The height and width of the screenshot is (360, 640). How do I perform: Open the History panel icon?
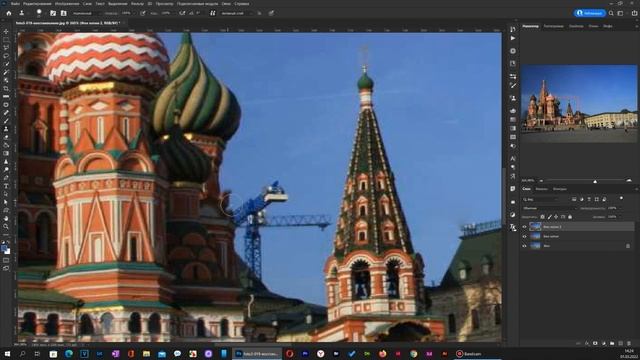pyautogui.click(x=513, y=29)
